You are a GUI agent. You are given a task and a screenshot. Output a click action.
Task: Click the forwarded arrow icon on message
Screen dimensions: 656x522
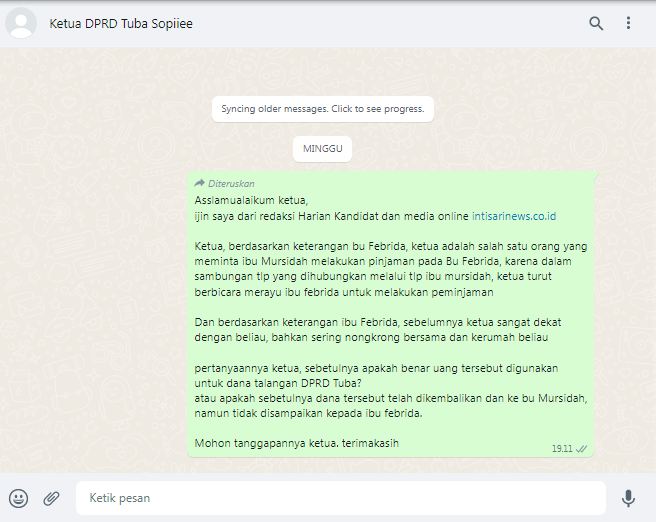tap(200, 183)
